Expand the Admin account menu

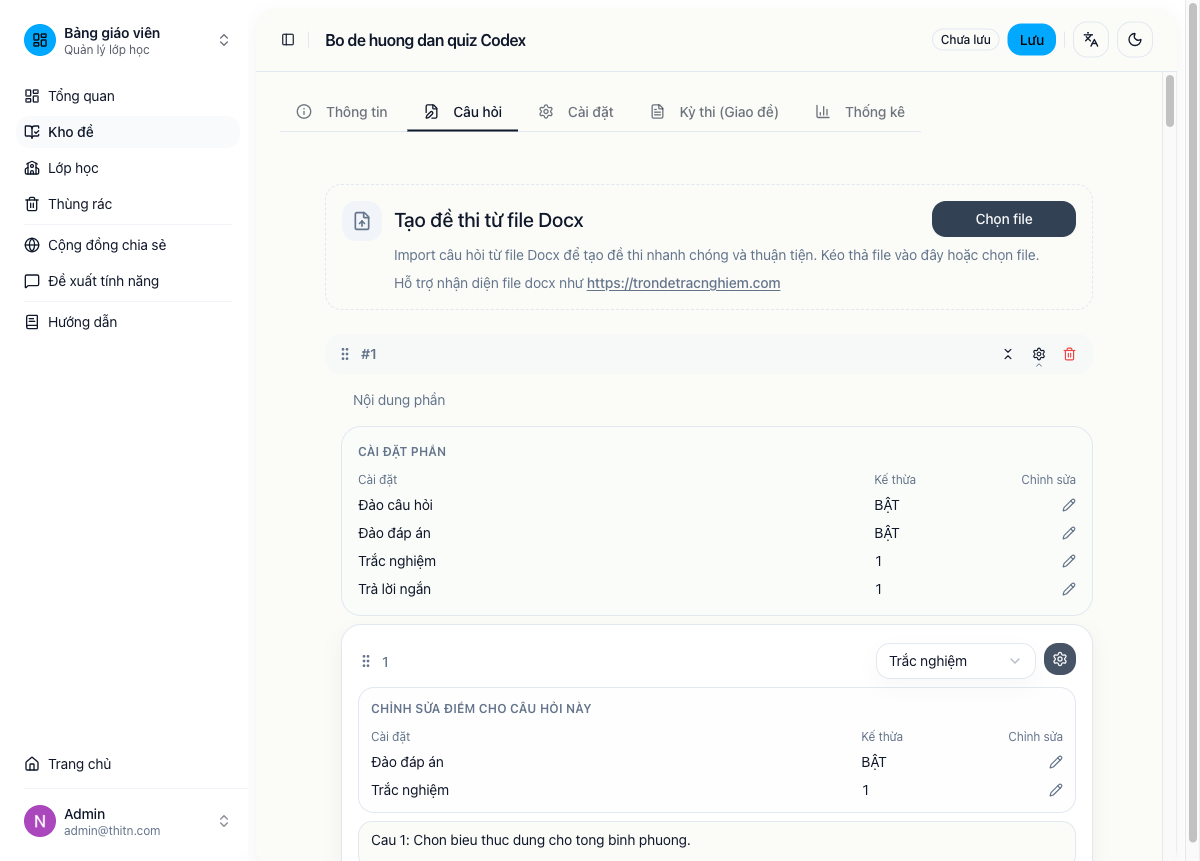pyautogui.click(x=224, y=821)
